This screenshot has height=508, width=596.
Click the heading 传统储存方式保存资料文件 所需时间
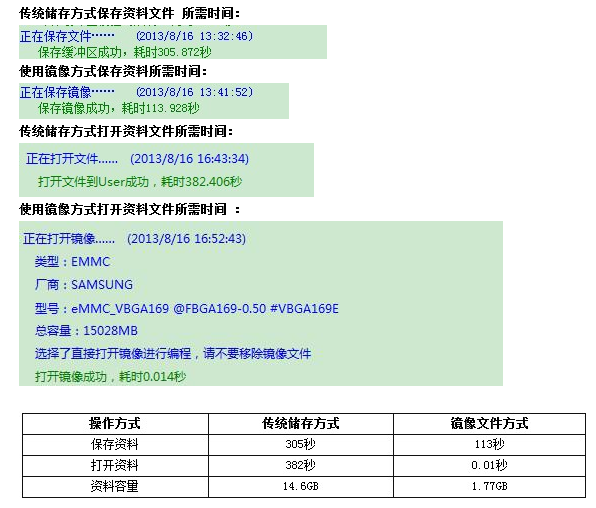[130, 13]
